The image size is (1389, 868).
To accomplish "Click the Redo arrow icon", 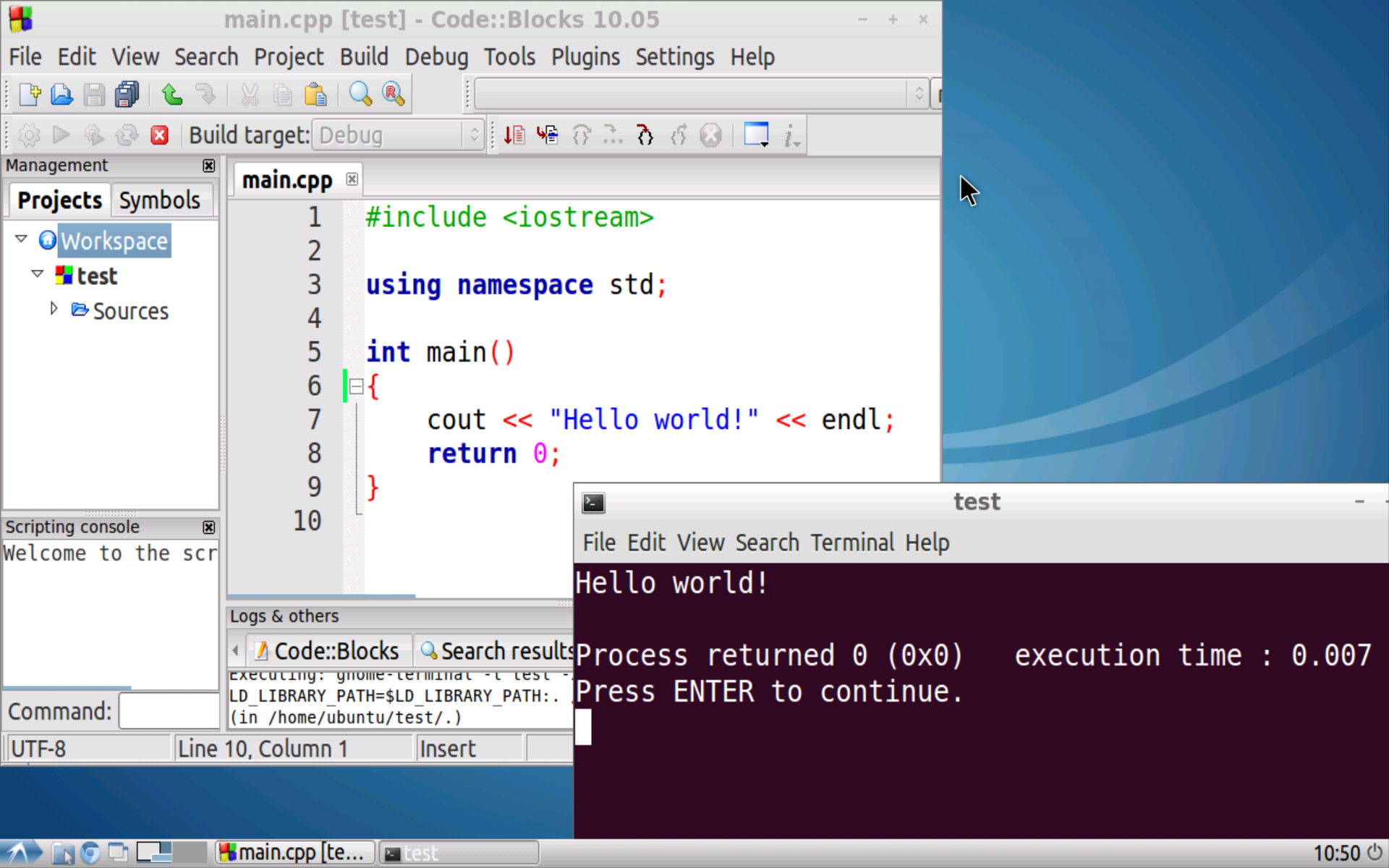I will pos(205,95).
